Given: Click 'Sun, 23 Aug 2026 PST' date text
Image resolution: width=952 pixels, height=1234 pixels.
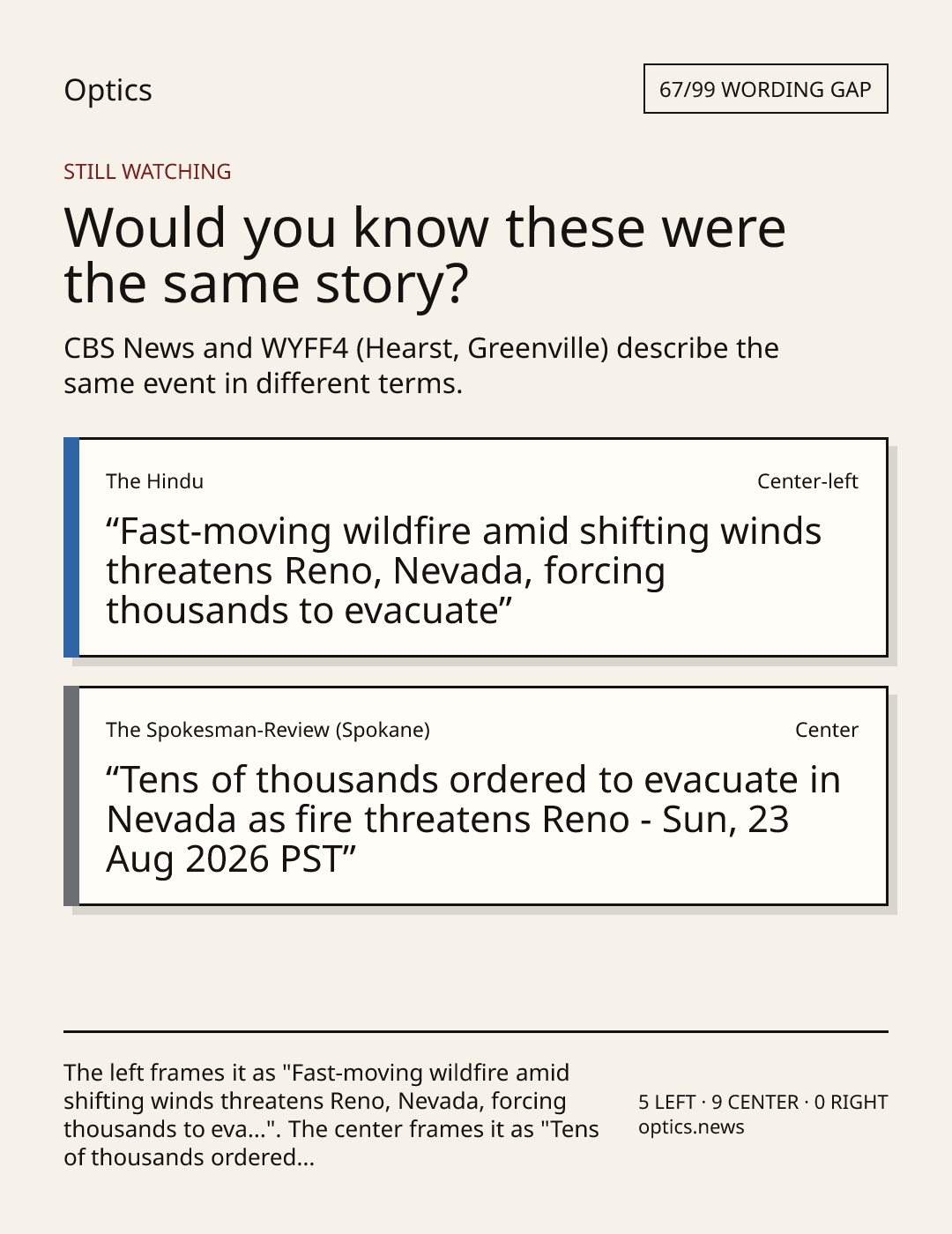Looking at the screenshot, I should tap(448, 839).
